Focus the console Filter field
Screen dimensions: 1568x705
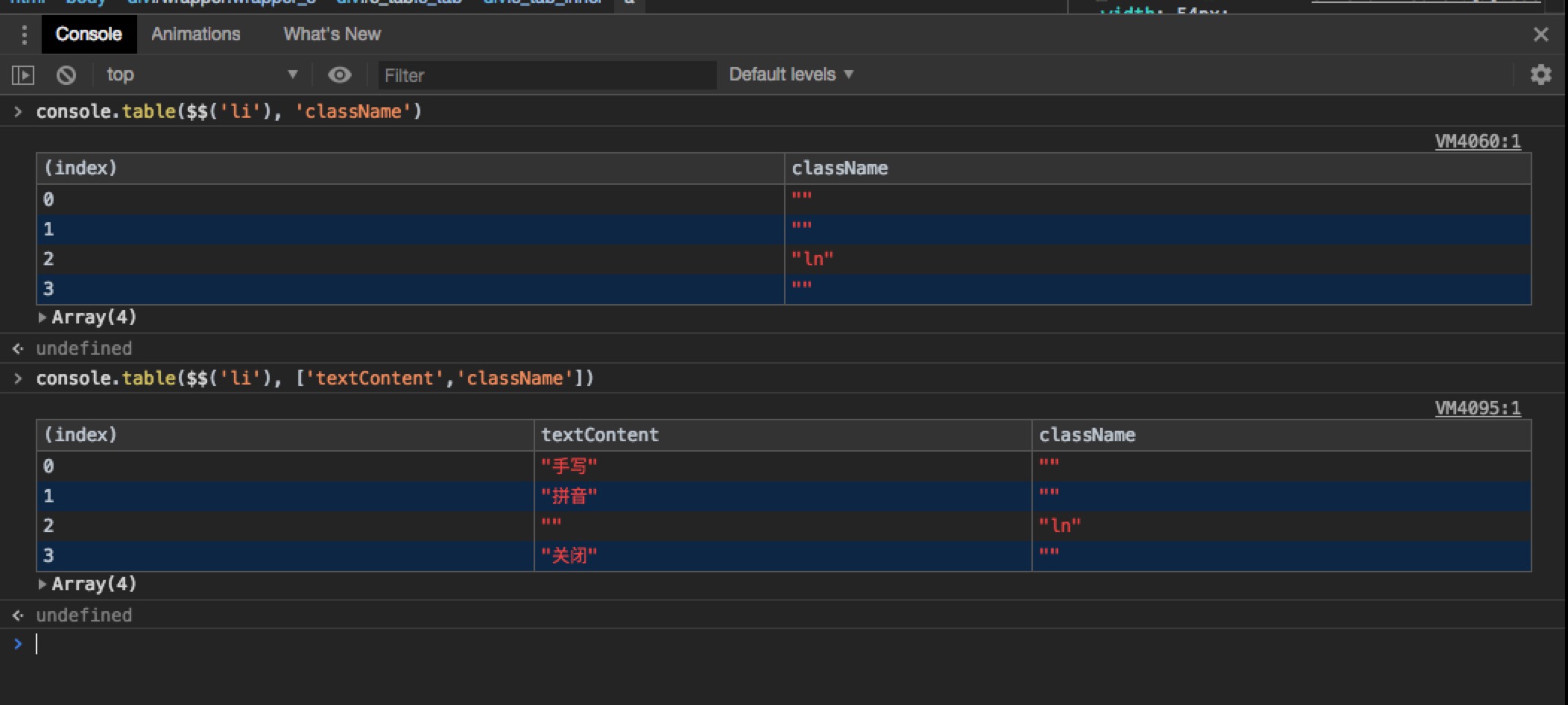(547, 75)
